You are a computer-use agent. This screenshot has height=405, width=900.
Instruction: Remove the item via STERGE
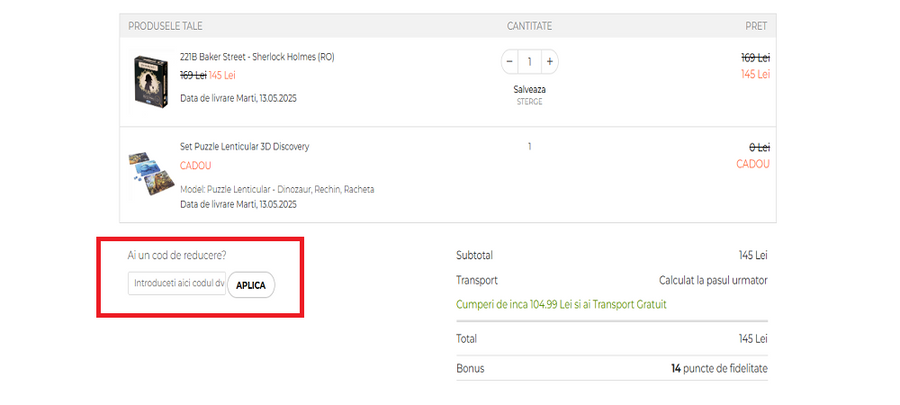[x=529, y=101]
